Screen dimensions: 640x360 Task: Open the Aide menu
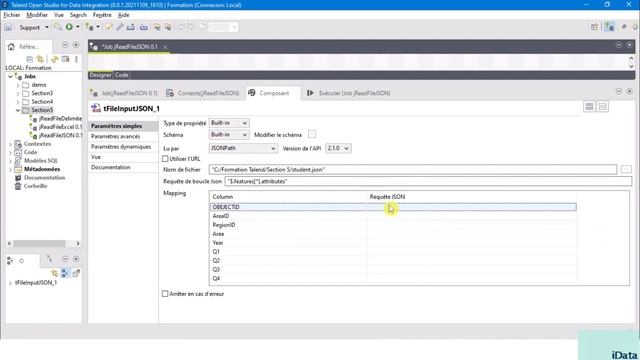pyautogui.click(x=124, y=15)
